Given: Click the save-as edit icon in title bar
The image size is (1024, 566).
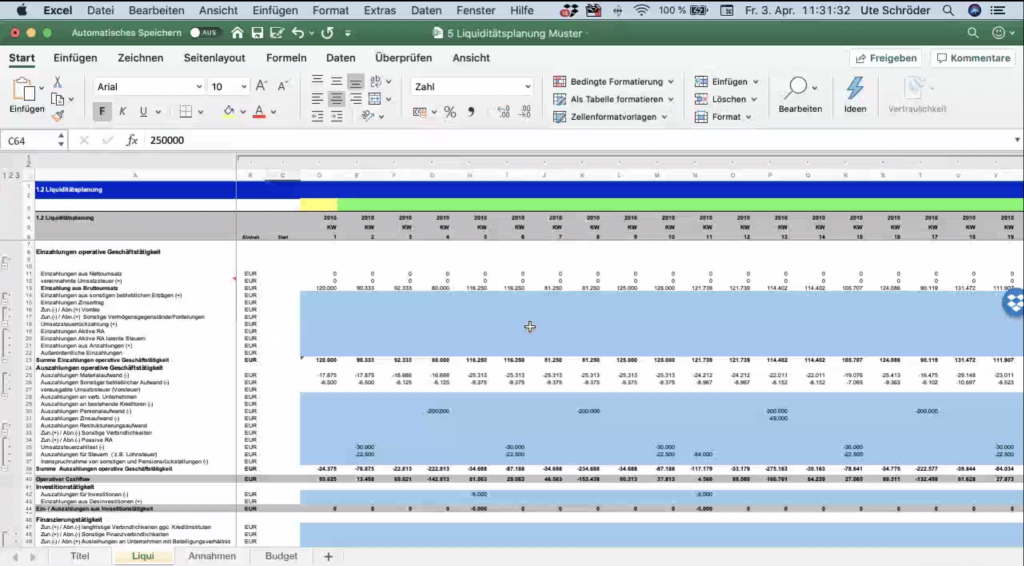Looking at the screenshot, I should point(277,33).
